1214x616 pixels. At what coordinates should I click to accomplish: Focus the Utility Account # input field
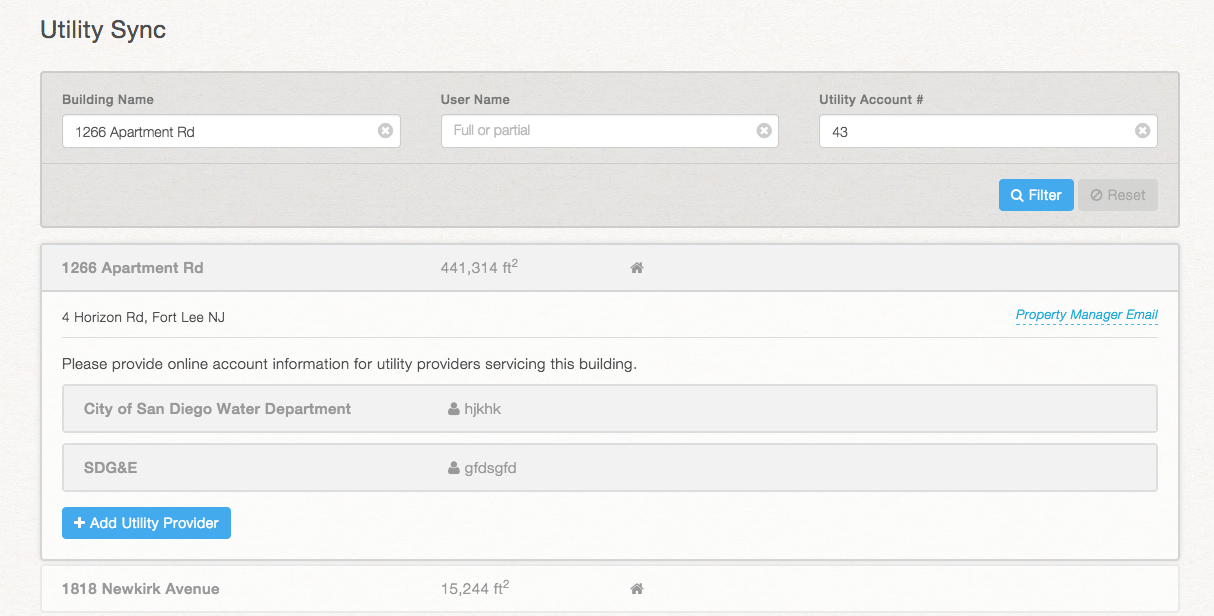pos(988,131)
